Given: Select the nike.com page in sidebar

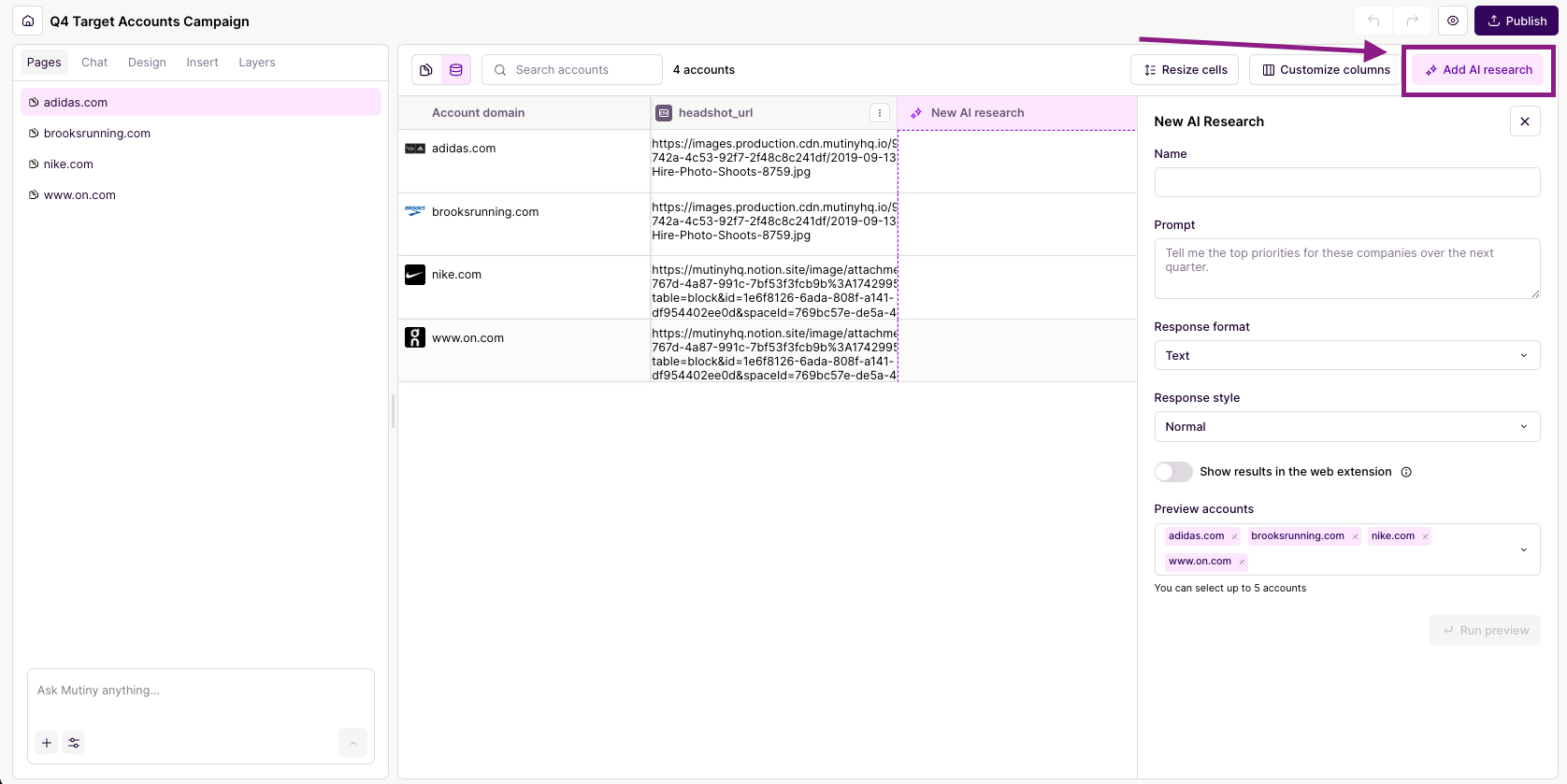Looking at the screenshot, I should pos(201,164).
